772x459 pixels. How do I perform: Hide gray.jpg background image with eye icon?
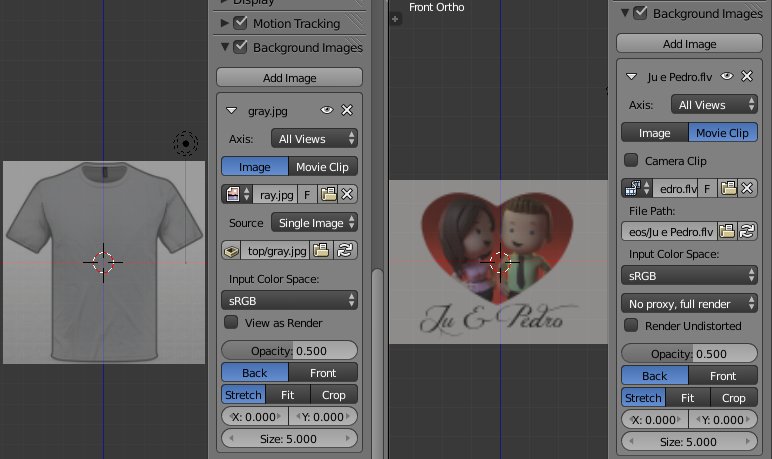click(326, 110)
